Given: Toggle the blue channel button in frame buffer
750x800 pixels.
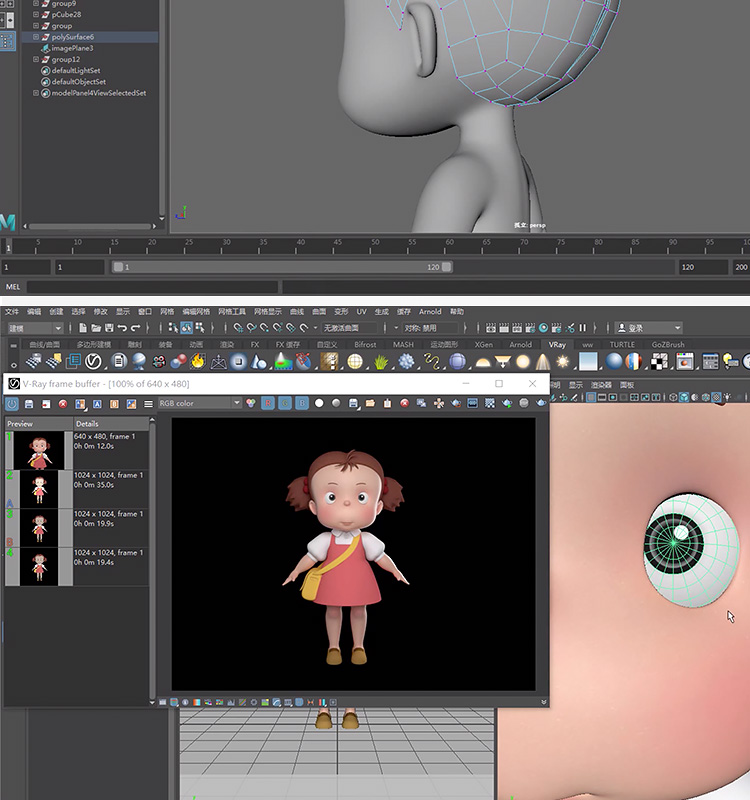Looking at the screenshot, I should 302,403.
